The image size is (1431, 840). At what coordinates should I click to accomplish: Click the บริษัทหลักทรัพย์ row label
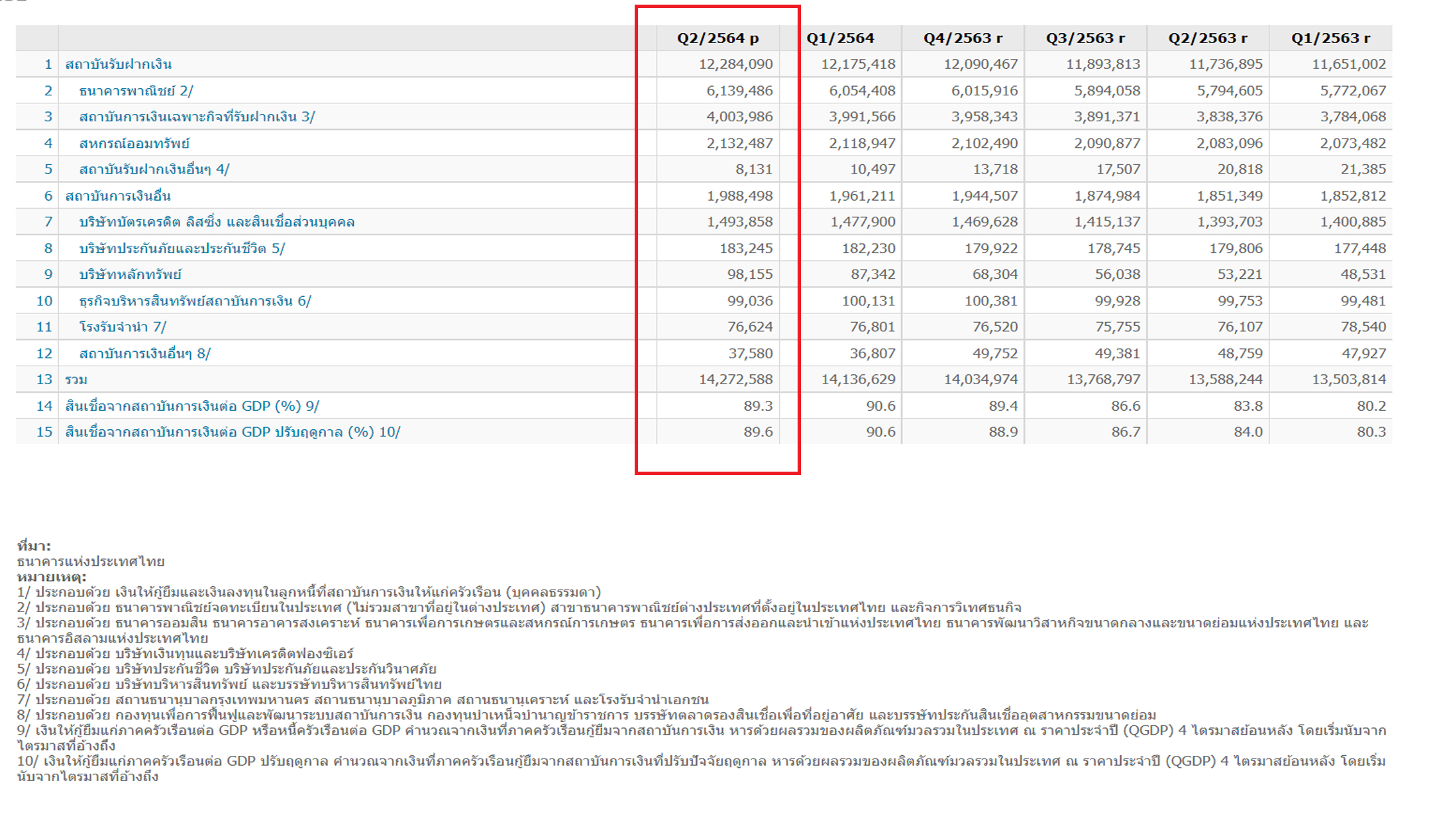click(130, 274)
